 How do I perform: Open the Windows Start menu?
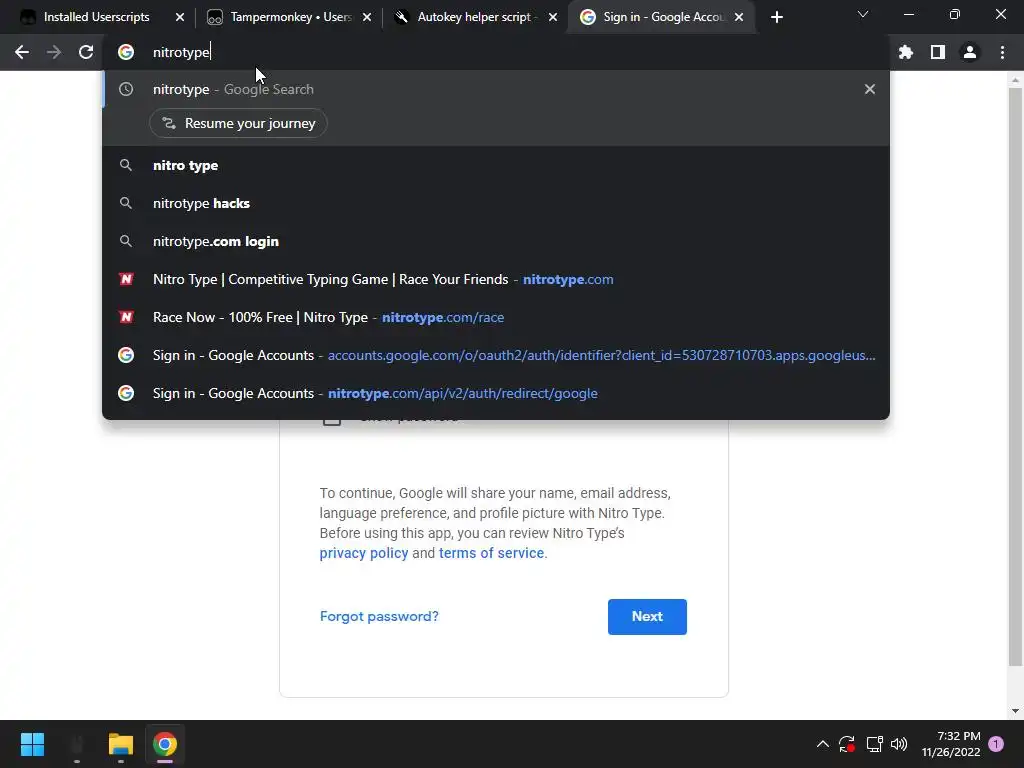tap(32, 744)
